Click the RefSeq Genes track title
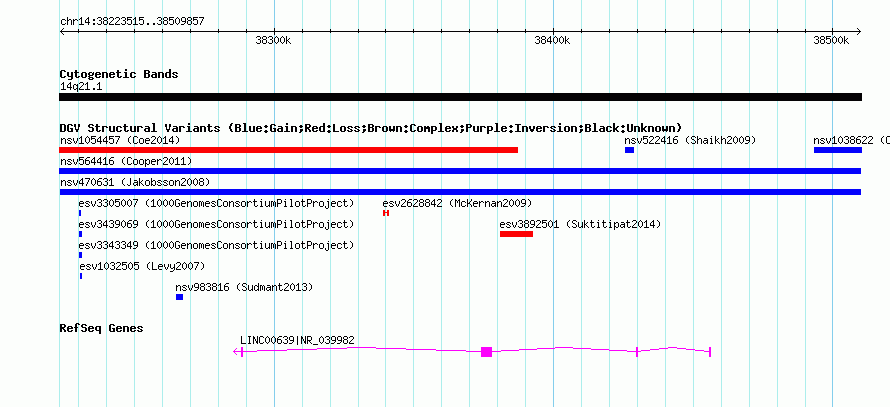 [101, 328]
